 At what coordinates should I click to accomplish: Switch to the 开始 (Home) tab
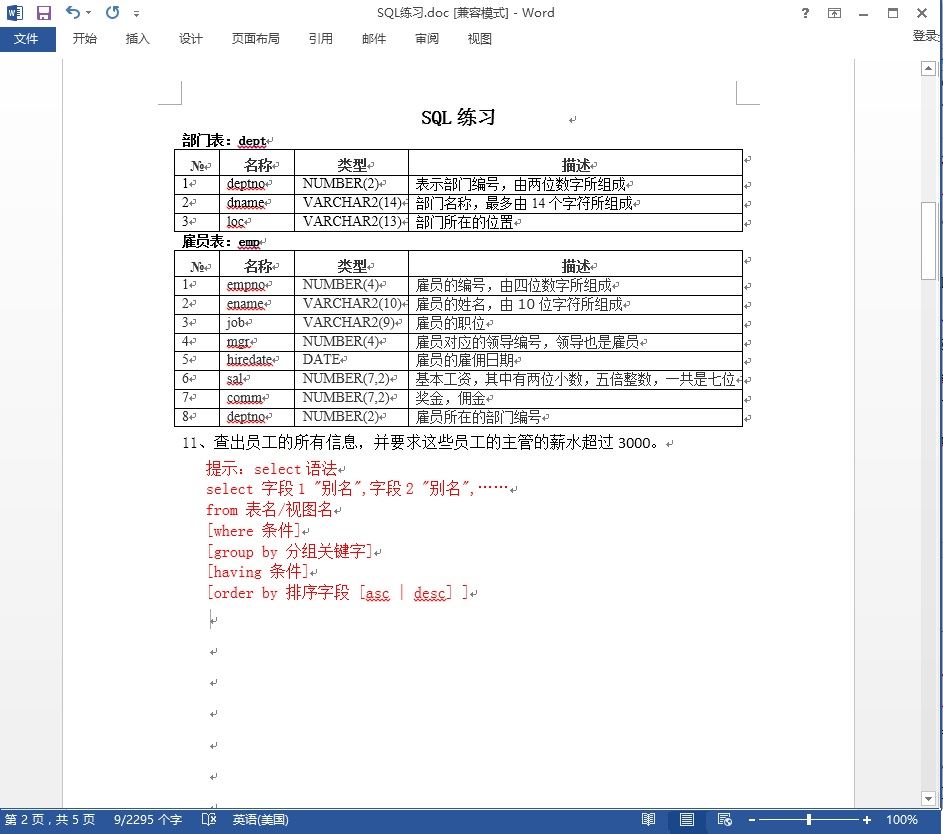[84, 39]
